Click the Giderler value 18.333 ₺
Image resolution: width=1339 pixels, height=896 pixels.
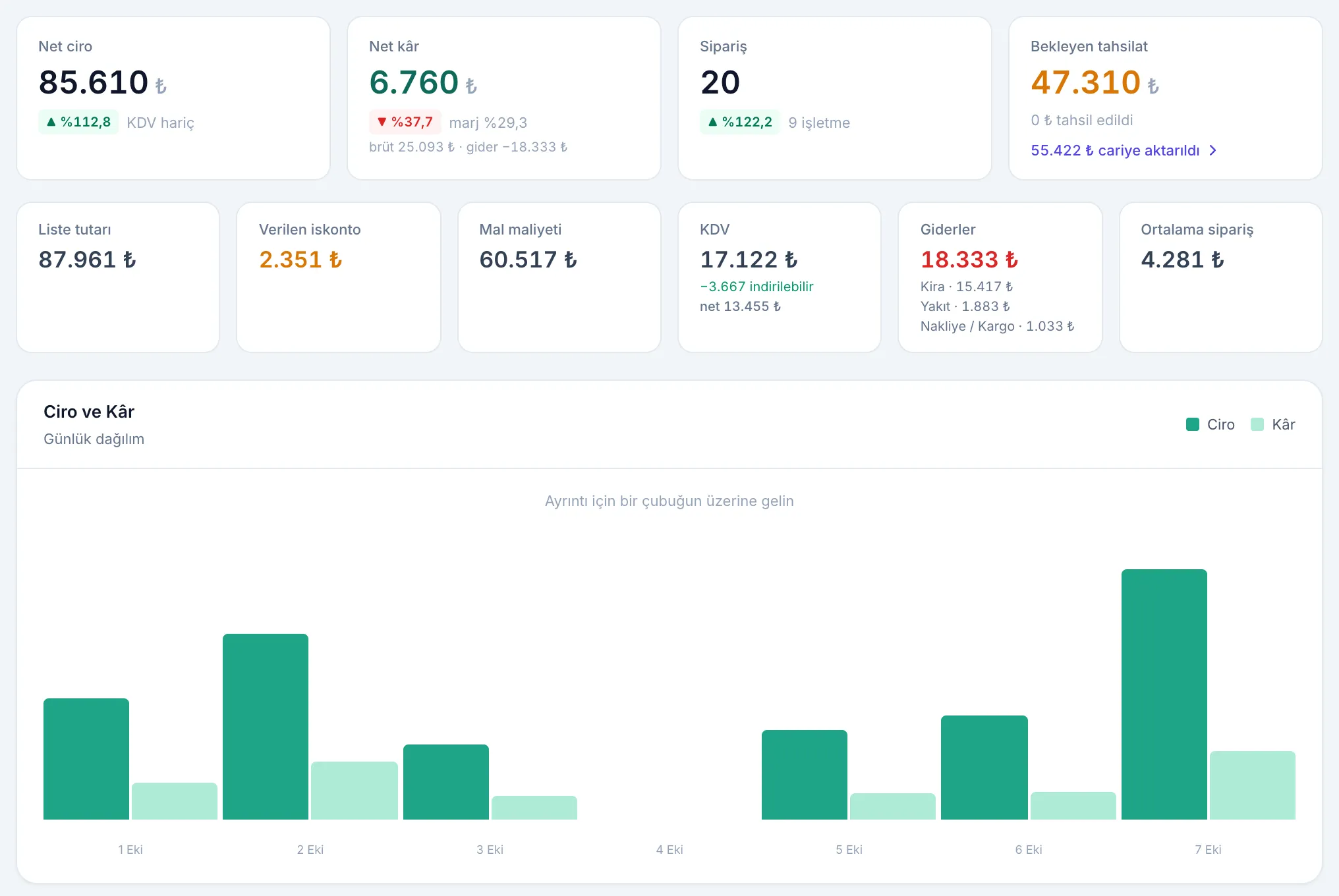(969, 260)
